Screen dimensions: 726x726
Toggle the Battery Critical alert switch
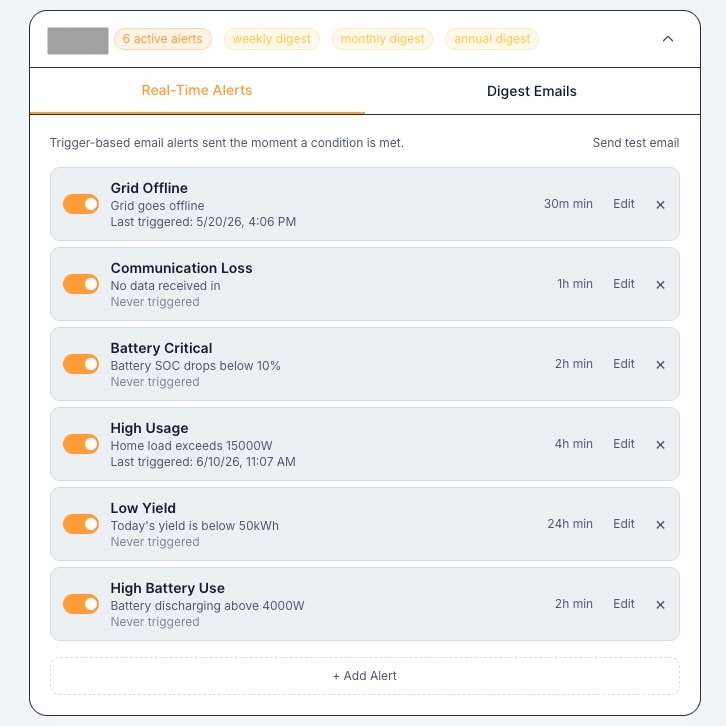click(81, 364)
